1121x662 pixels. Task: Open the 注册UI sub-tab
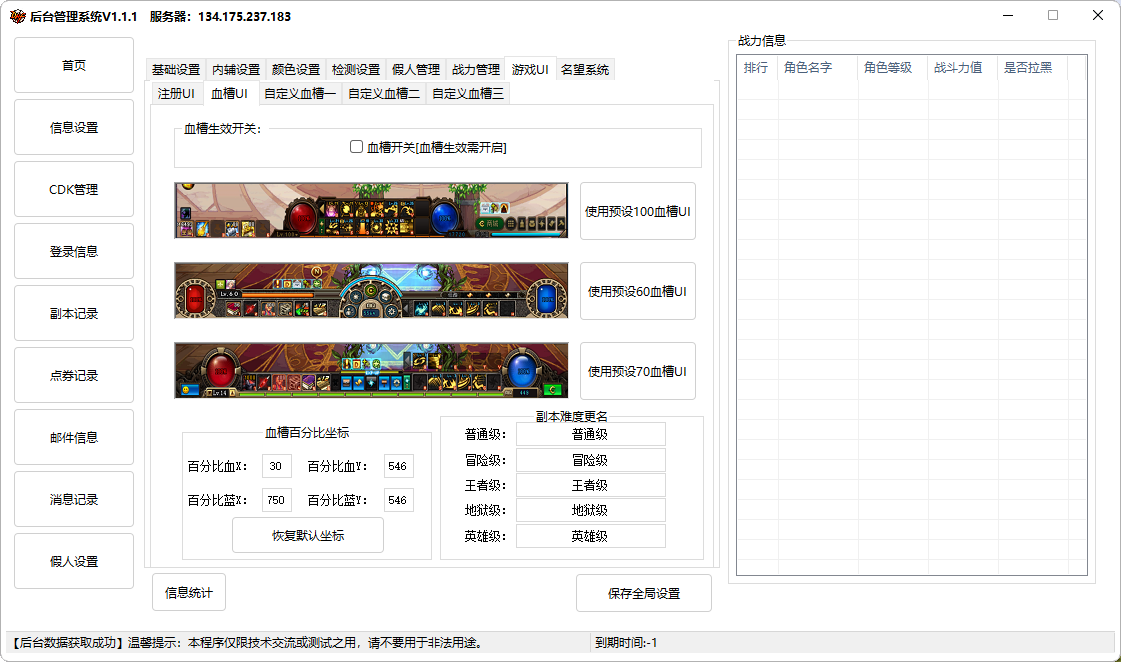click(x=176, y=94)
